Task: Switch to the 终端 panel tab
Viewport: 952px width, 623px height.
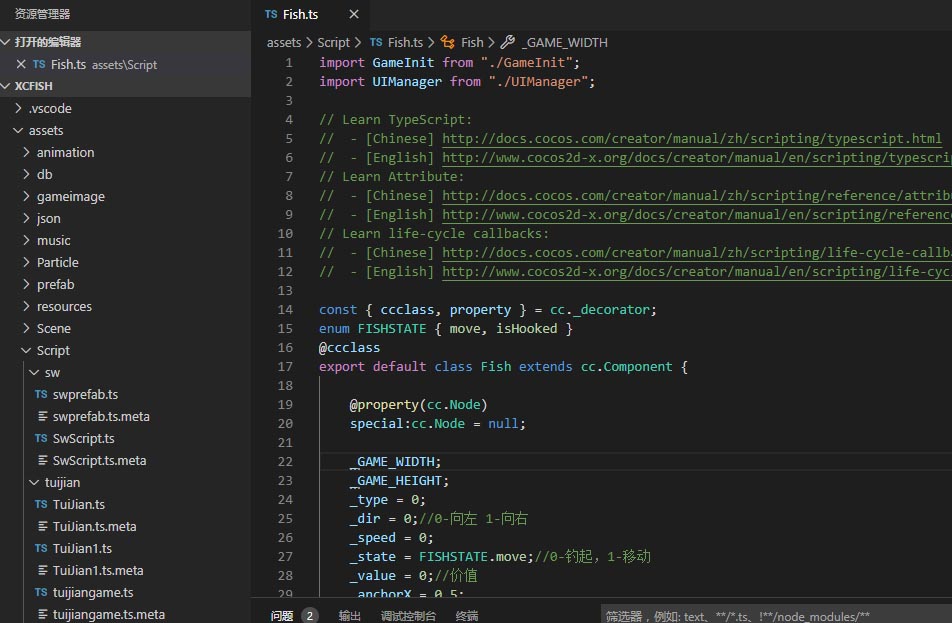Action: pyautogui.click(x=467, y=616)
